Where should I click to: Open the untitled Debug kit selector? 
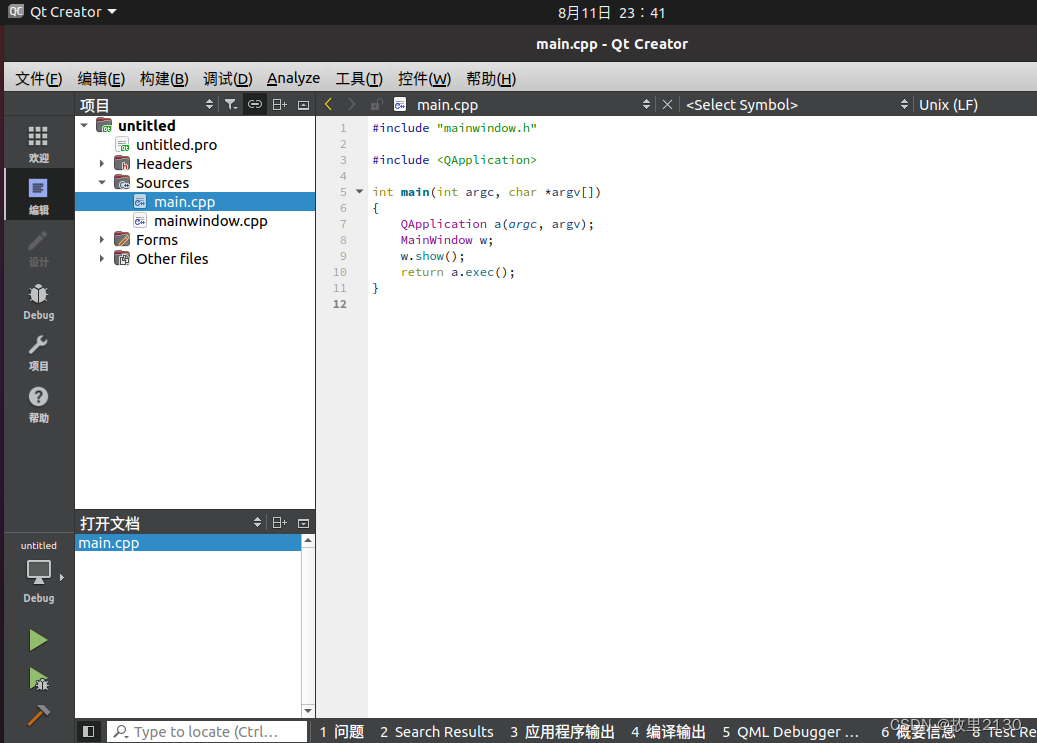tap(38, 572)
